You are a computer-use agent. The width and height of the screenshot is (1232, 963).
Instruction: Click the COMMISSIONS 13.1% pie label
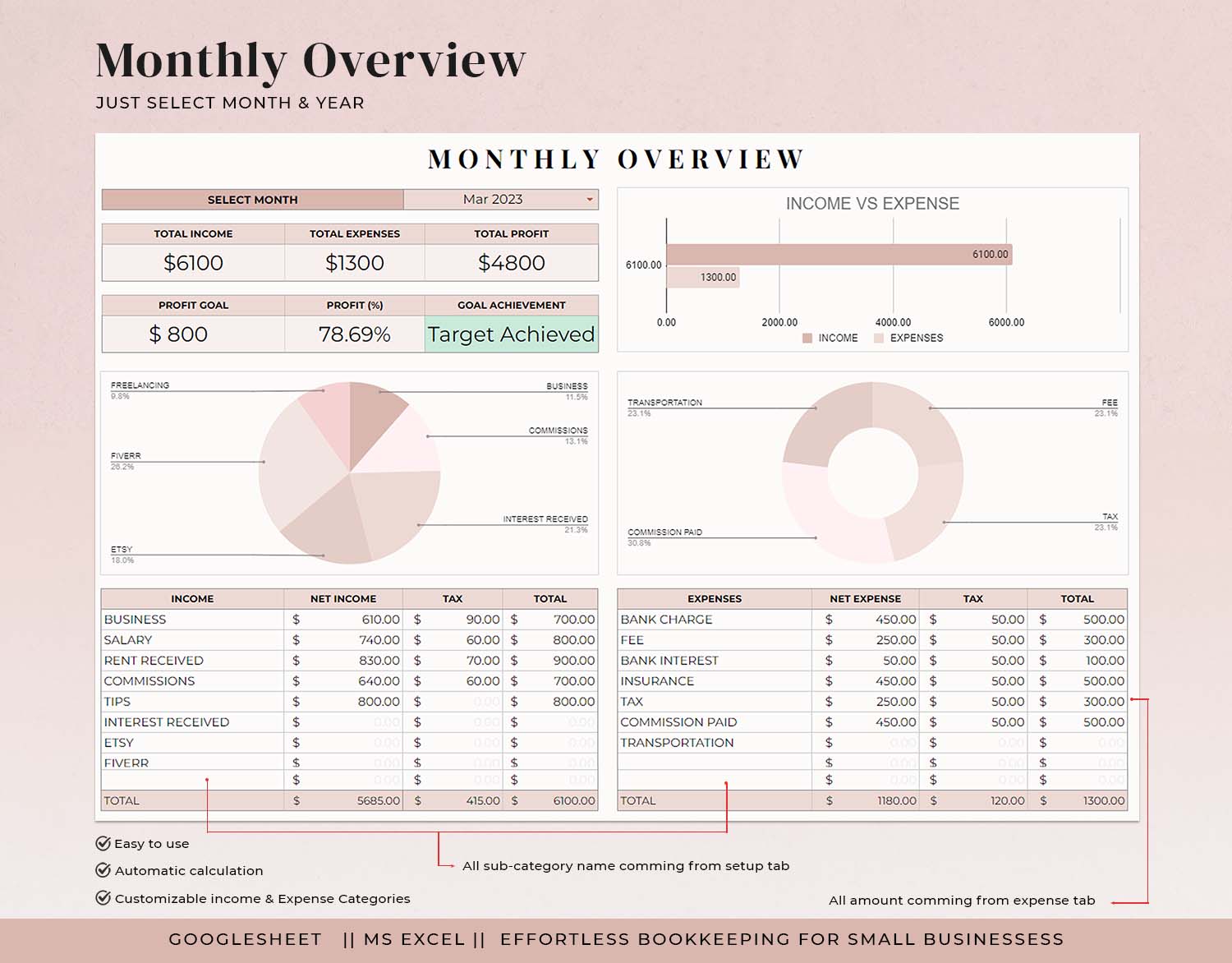[559, 435]
